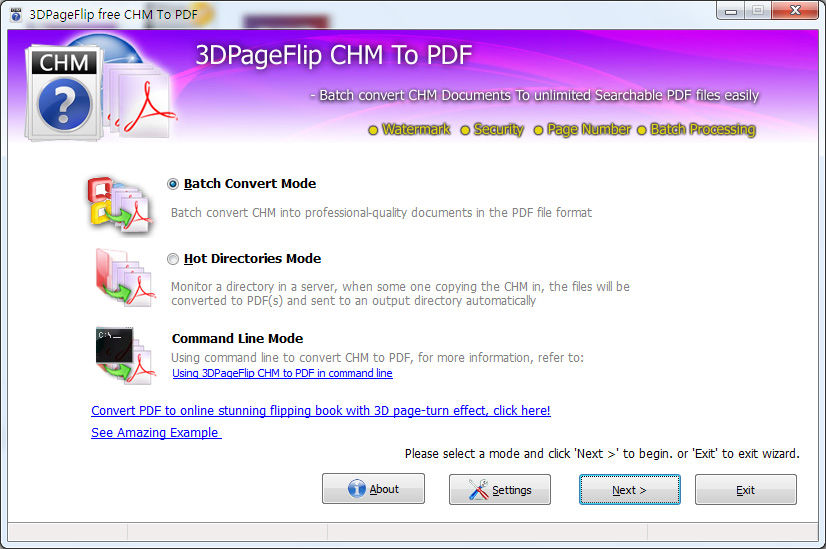Open the Settings dialog
826x549 pixels.
pos(499,489)
